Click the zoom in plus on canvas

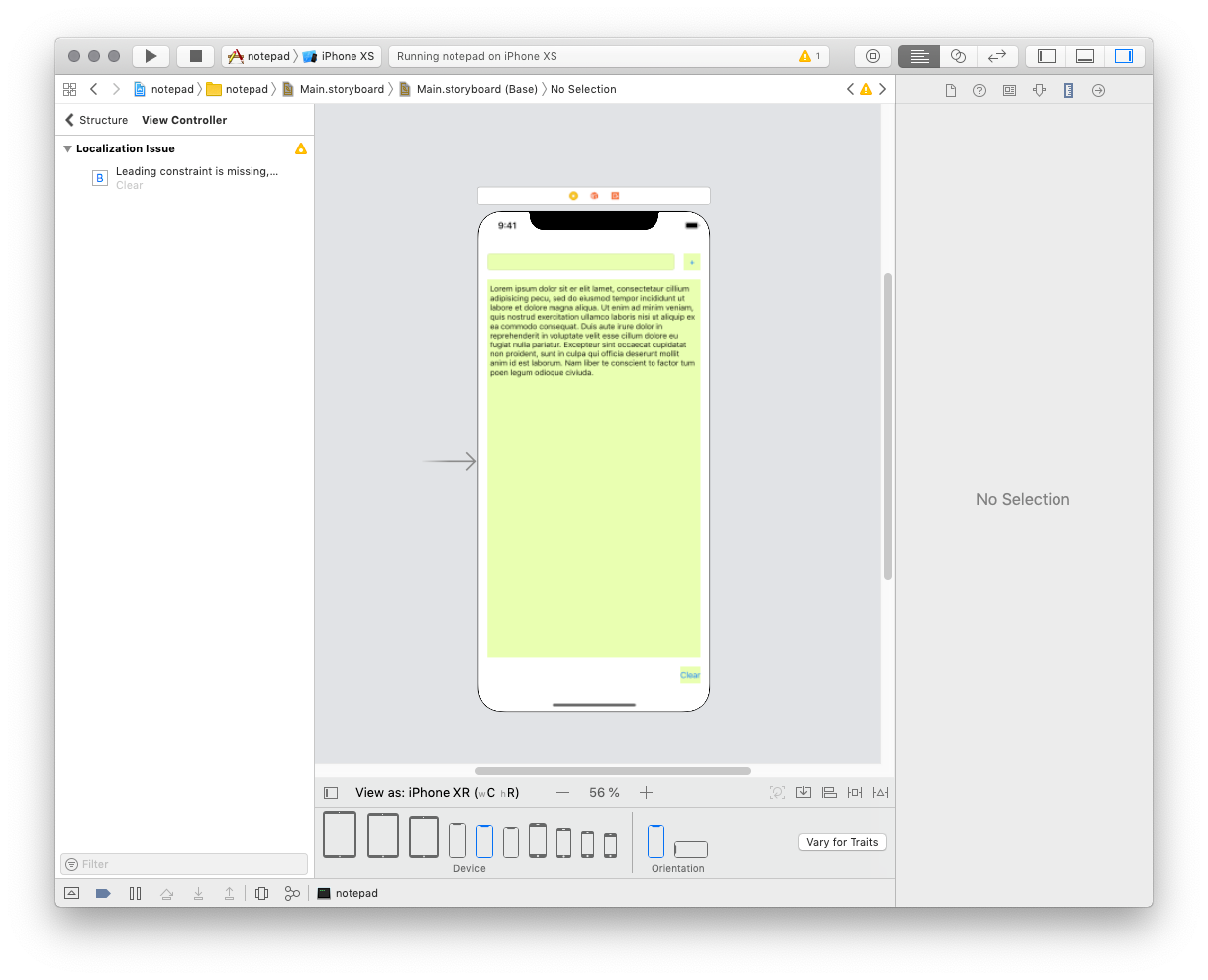(646, 793)
